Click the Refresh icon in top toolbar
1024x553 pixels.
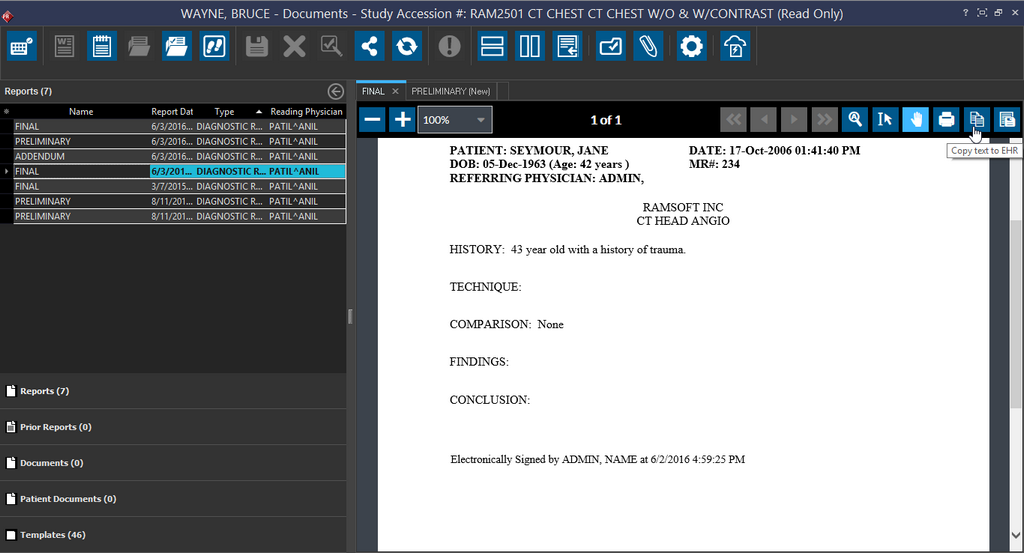[x=406, y=46]
